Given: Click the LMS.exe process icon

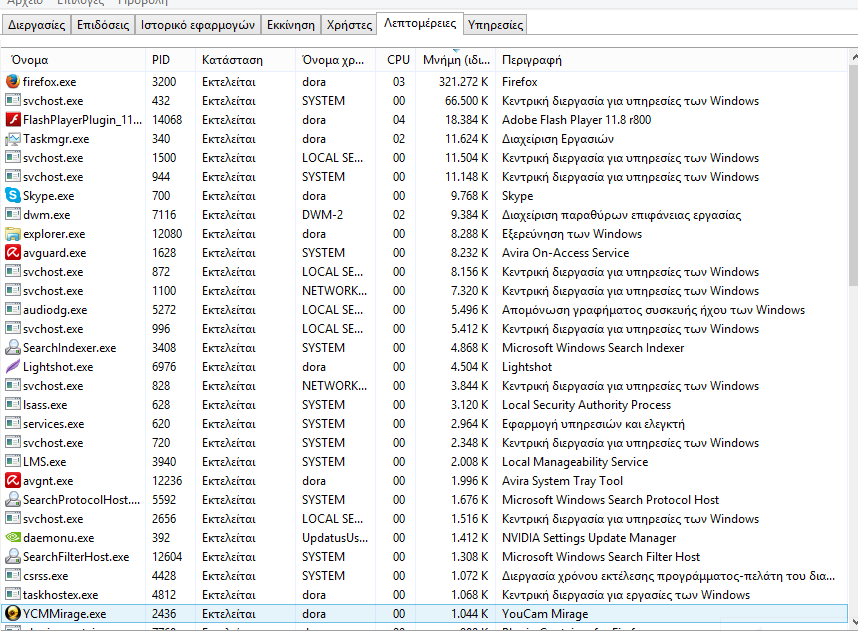Looking at the screenshot, I should point(13,461).
